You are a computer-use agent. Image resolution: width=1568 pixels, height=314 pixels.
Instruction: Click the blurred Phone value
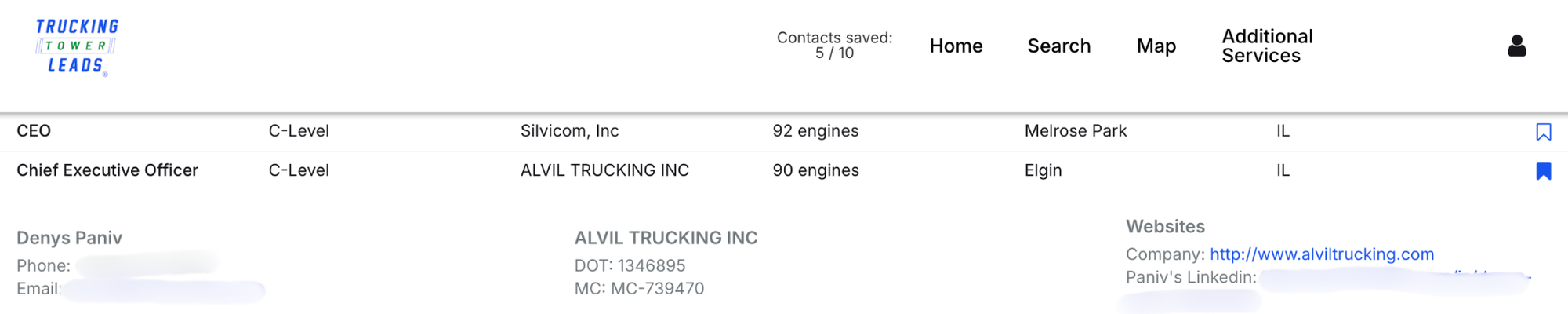tap(147, 265)
